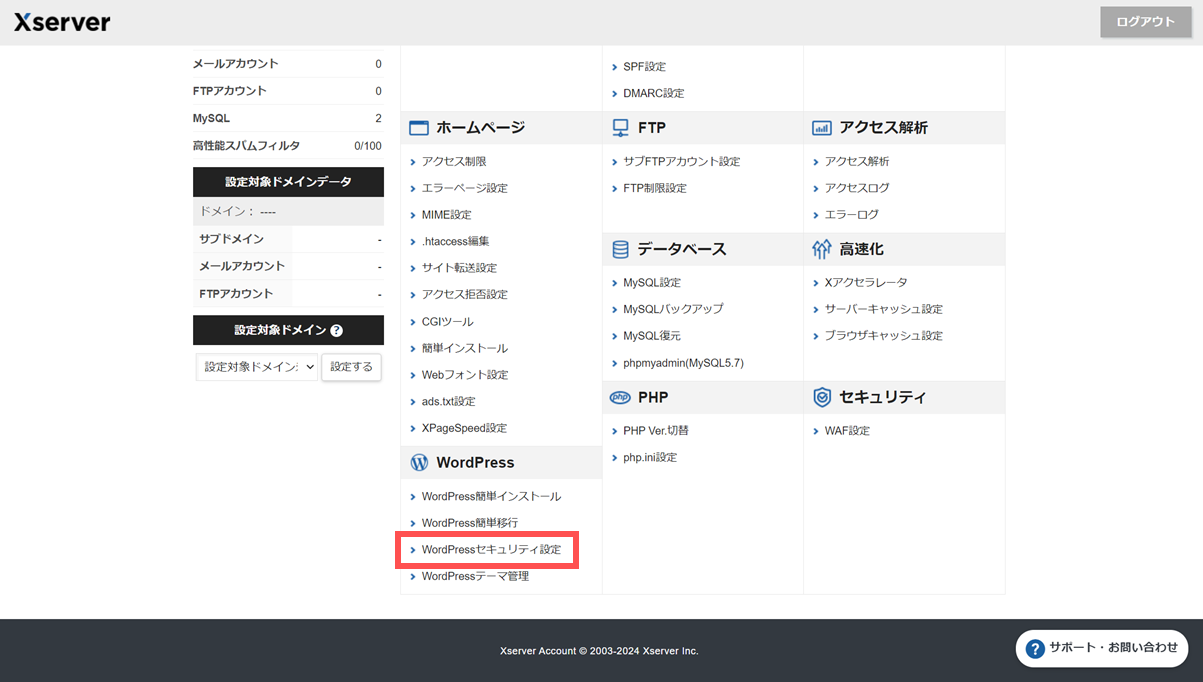Click the Xserver logo

pos(62,22)
